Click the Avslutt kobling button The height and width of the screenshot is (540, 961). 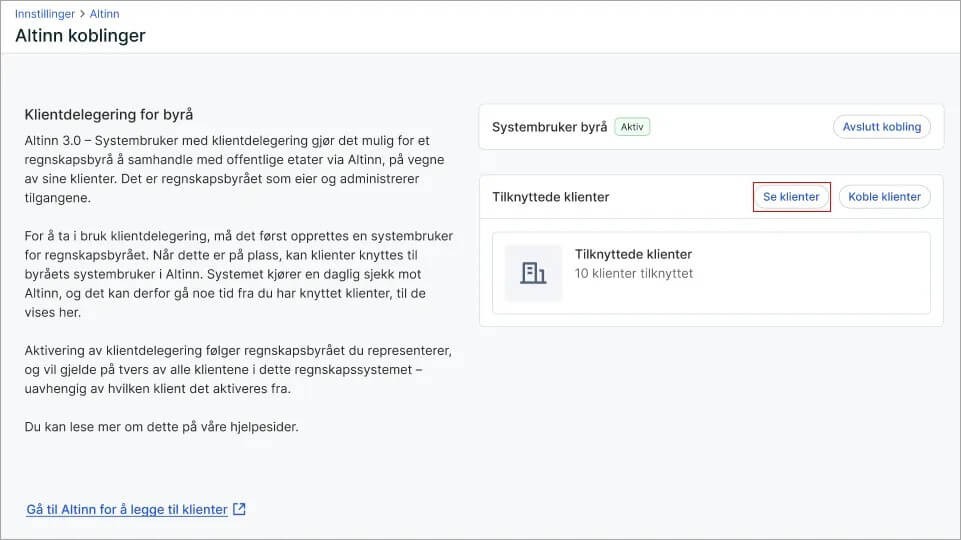point(881,127)
